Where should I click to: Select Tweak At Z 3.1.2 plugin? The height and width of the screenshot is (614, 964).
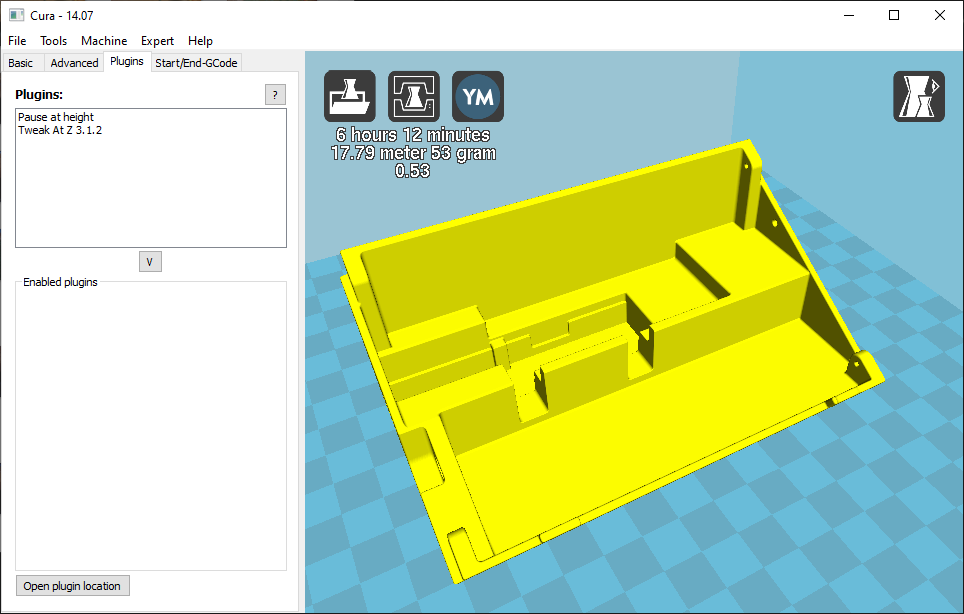[60, 130]
